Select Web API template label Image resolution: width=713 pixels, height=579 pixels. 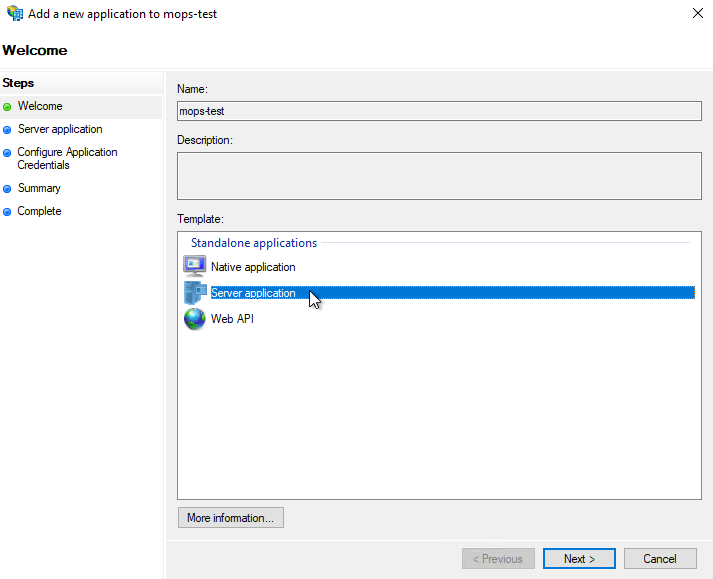tap(232, 319)
